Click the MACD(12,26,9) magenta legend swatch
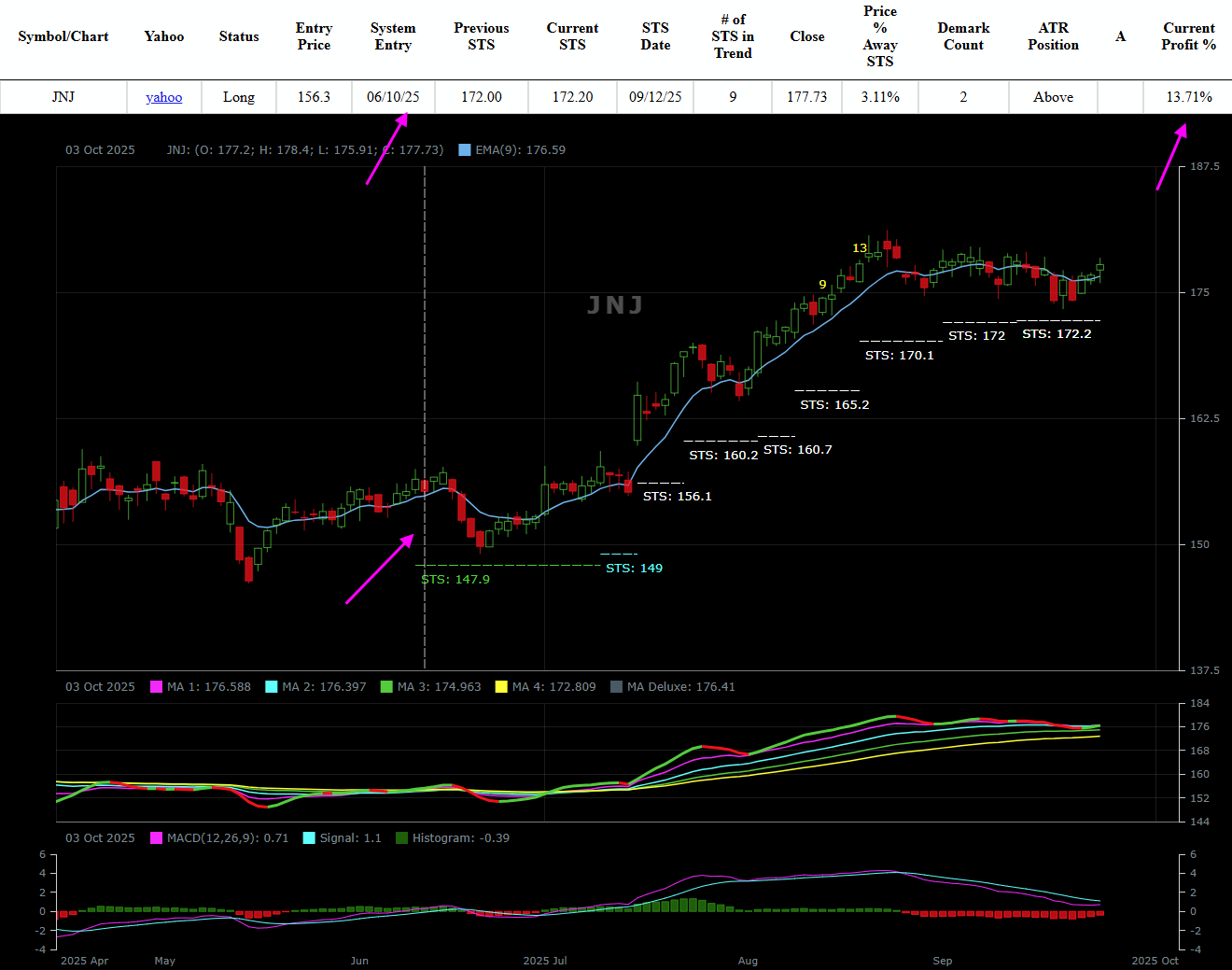 click(x=157, y=838)
